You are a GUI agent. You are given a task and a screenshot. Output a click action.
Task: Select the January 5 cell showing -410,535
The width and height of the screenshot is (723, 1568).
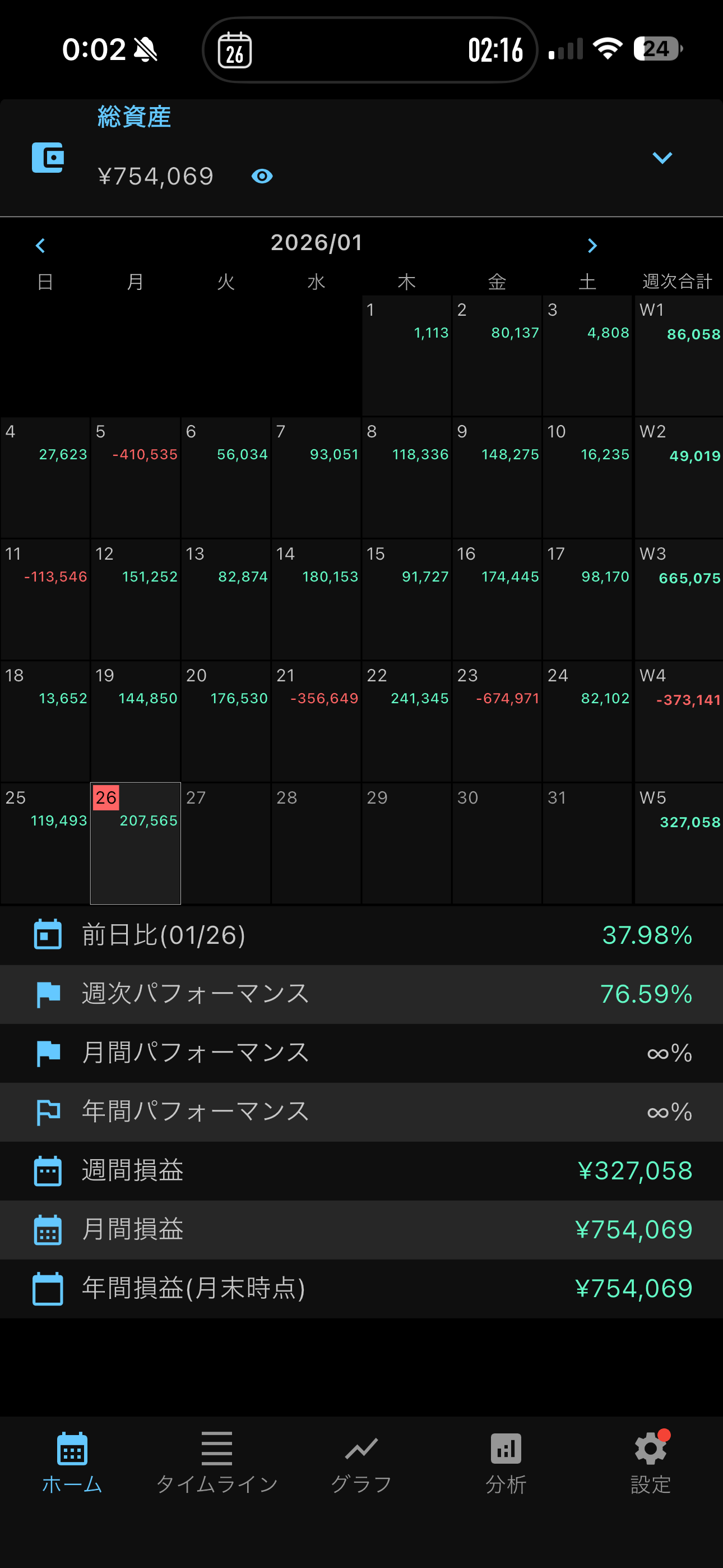(135, 477)
